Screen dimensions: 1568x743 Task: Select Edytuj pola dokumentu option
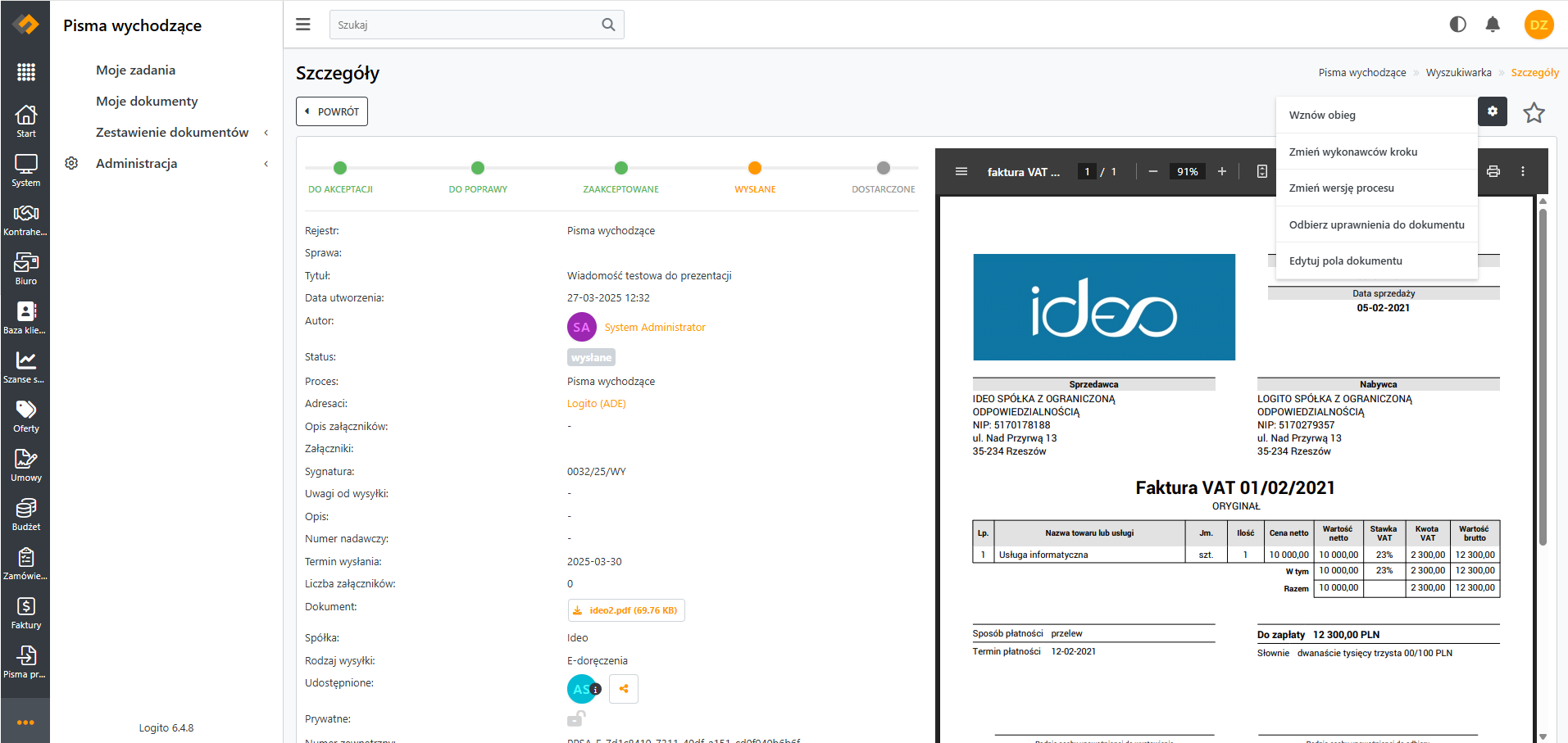click(1376, 261)
